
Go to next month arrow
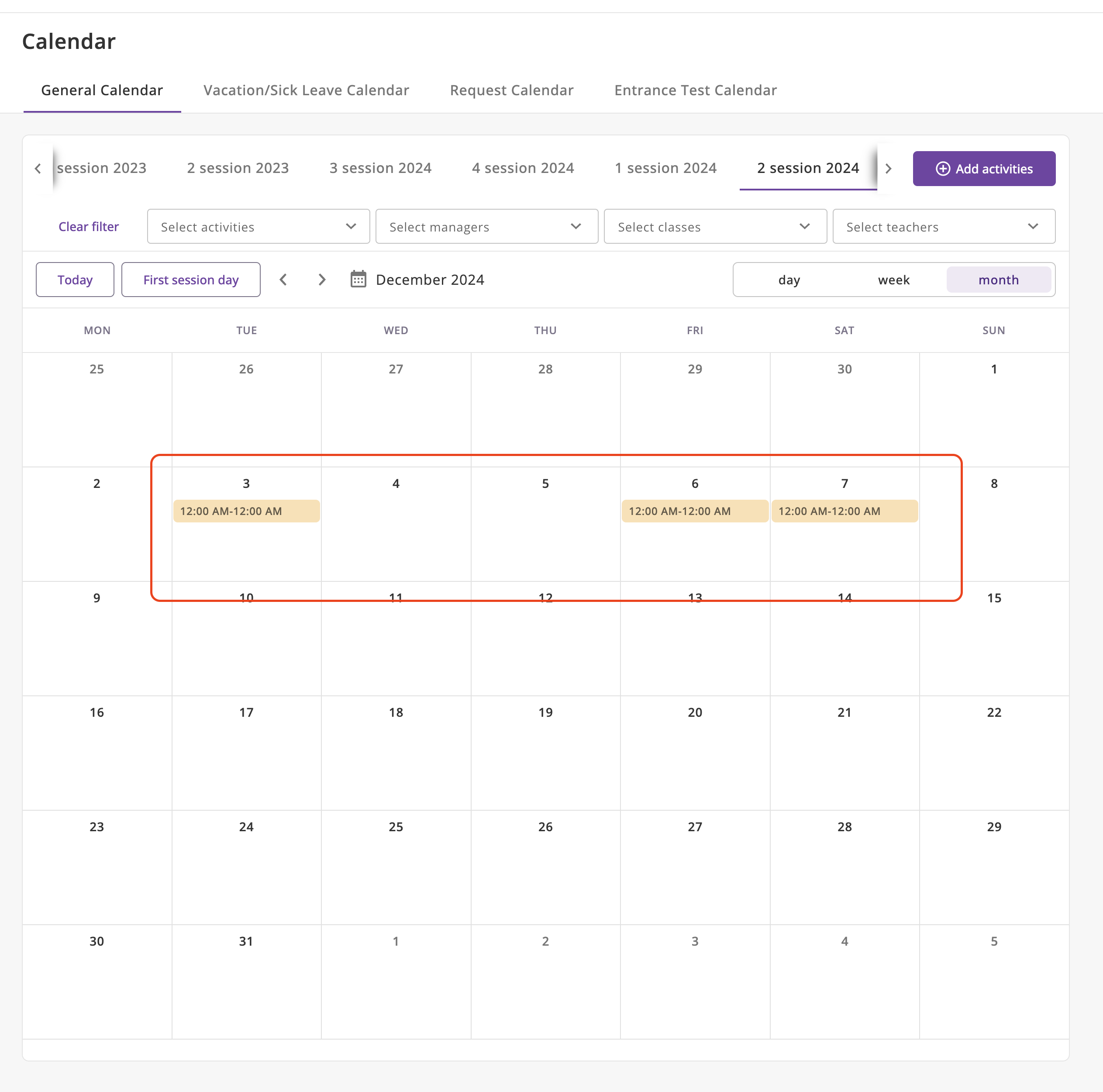[322, 279]
